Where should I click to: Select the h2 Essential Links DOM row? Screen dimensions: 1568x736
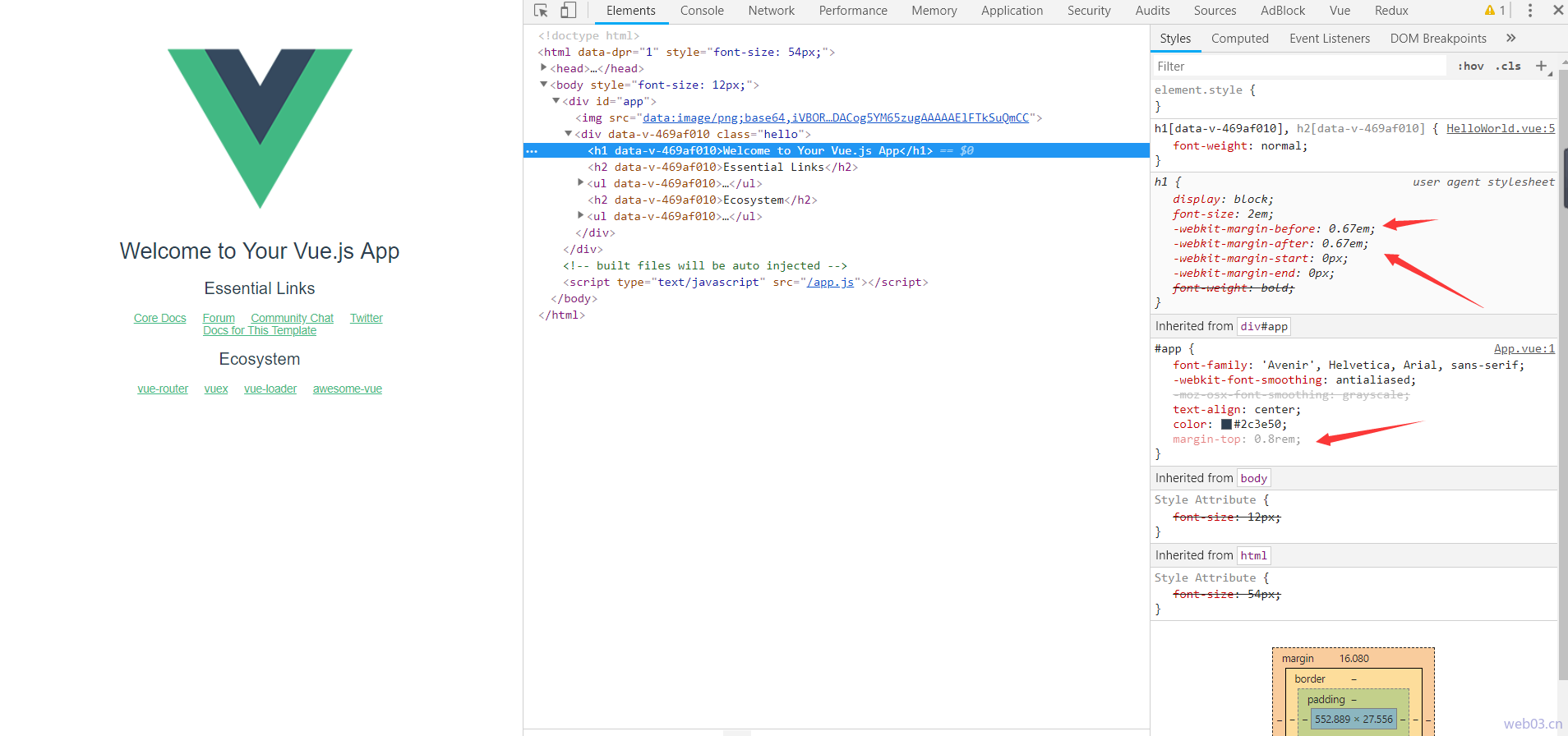pyautogui.click(x=723, y=167)
